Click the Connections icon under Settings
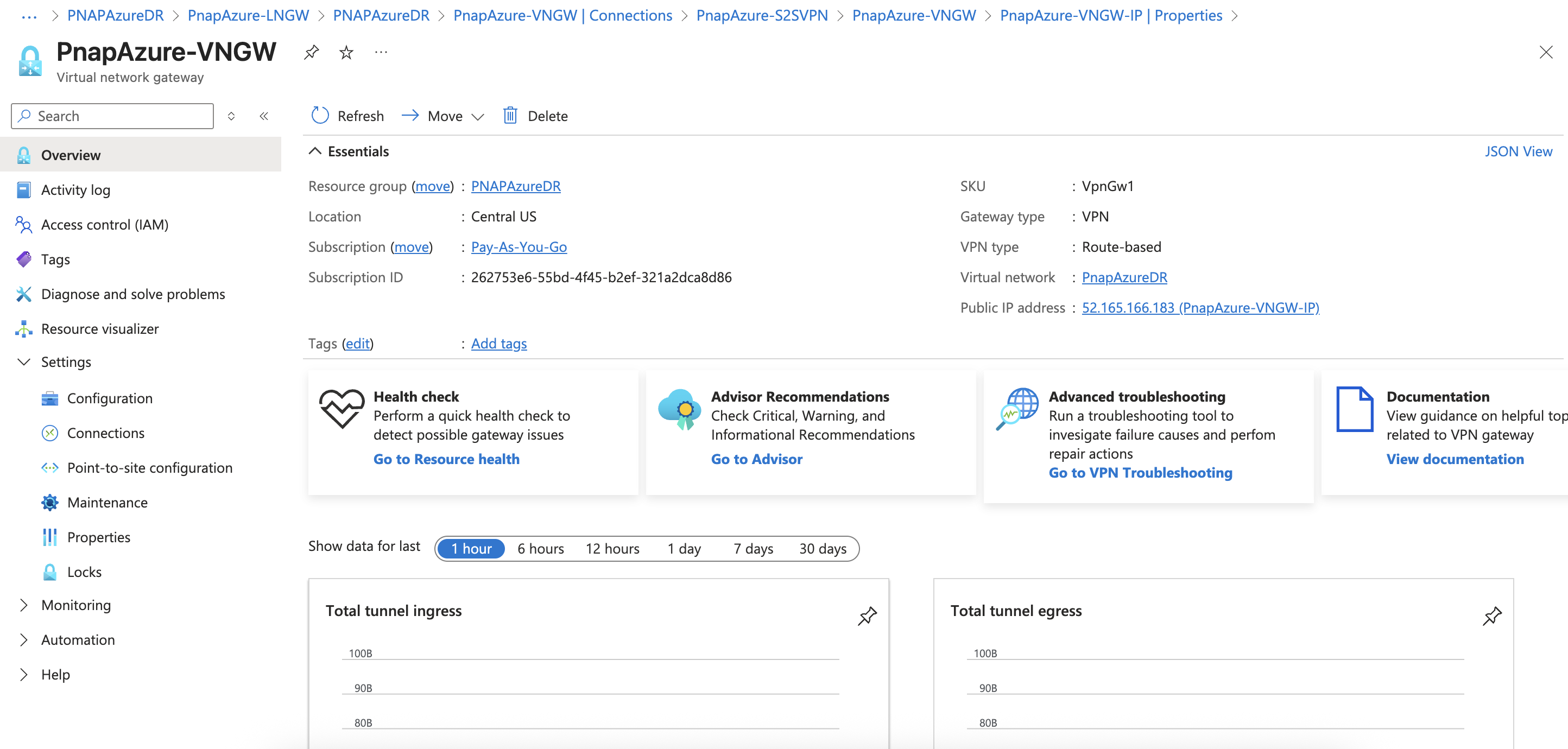This screenshot has height=749, width=1568. coord(50,433)
